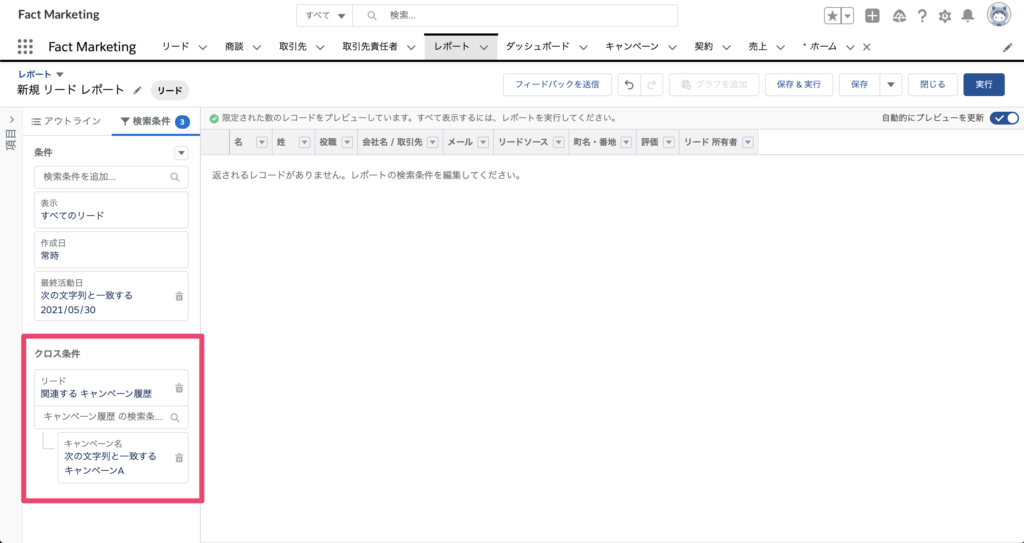Click the global actions plus icon
1024x543 pixels.
(872, 16)
